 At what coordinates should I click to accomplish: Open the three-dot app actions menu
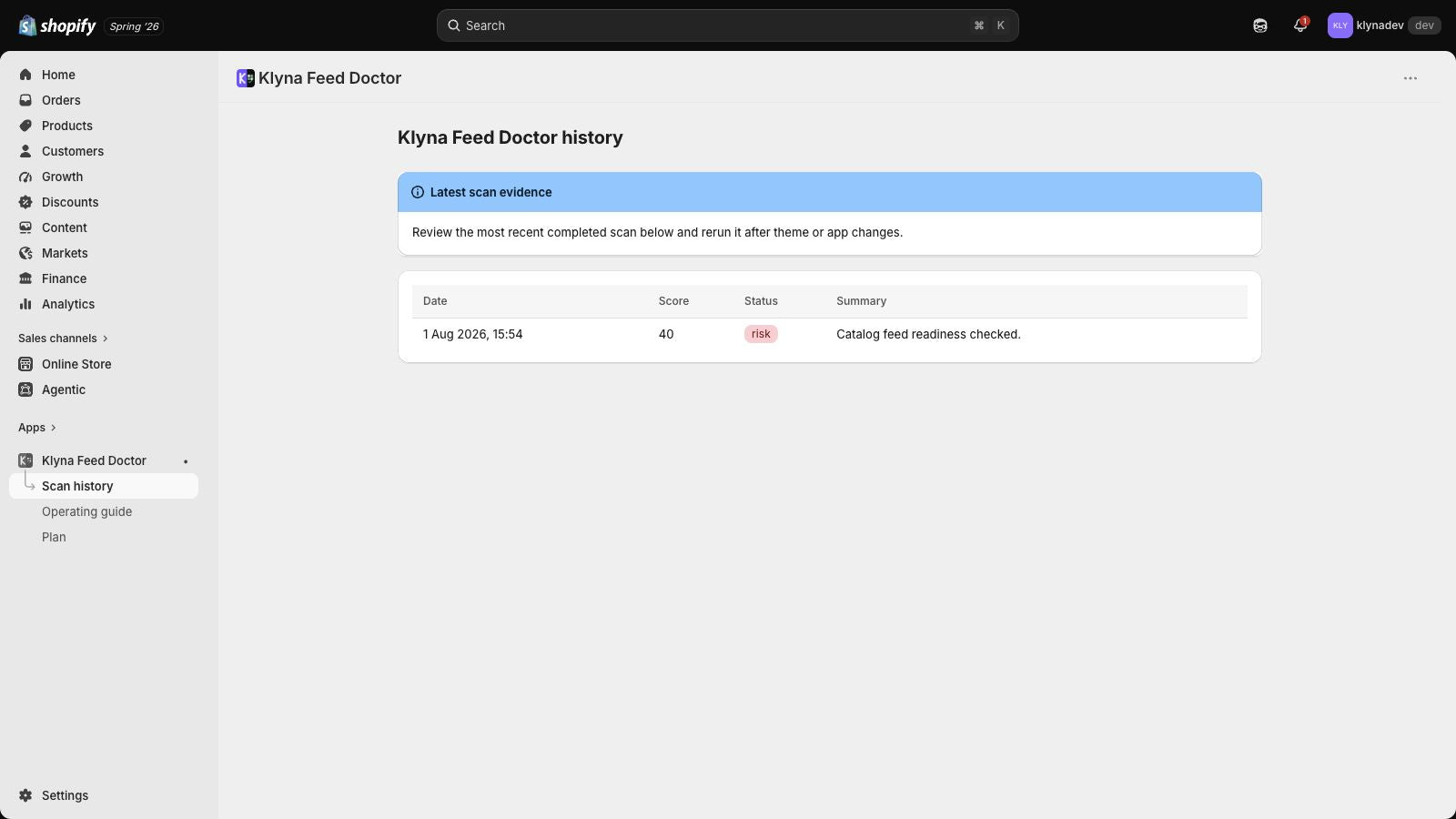[1410, 78]
